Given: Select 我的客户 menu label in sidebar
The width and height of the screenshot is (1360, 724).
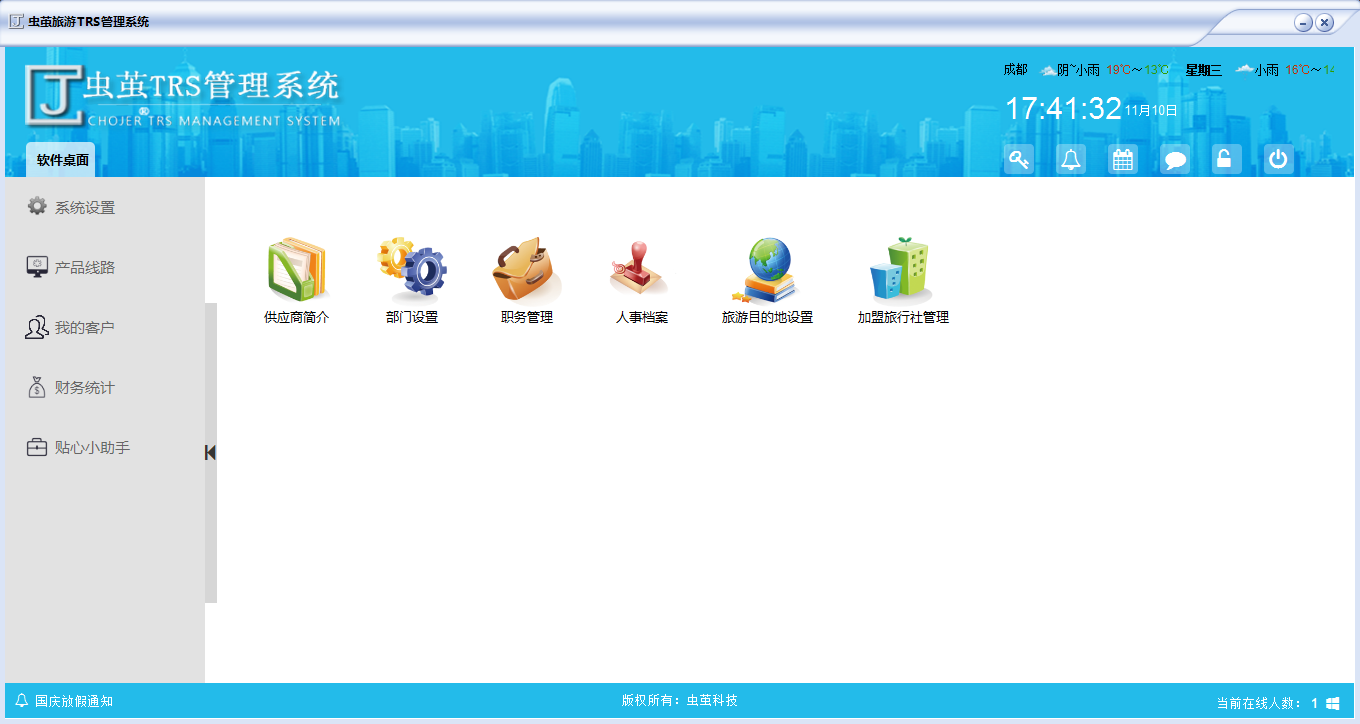Looking at the screenshot, I should pos(85,328).
